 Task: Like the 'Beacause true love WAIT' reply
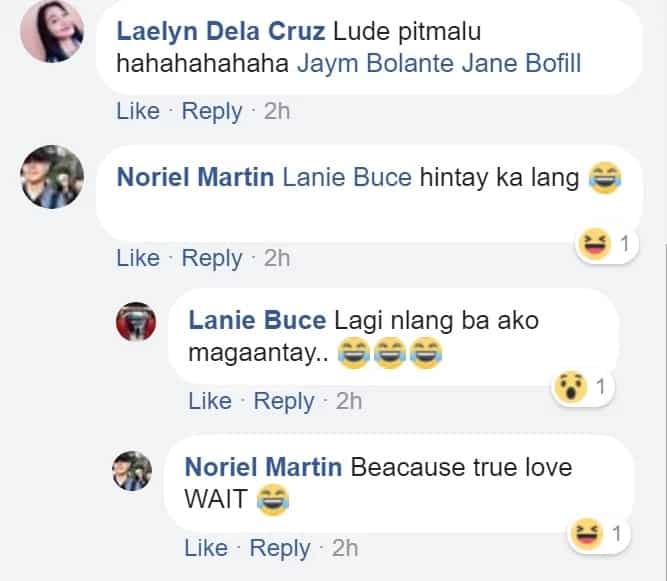(206, 548)
